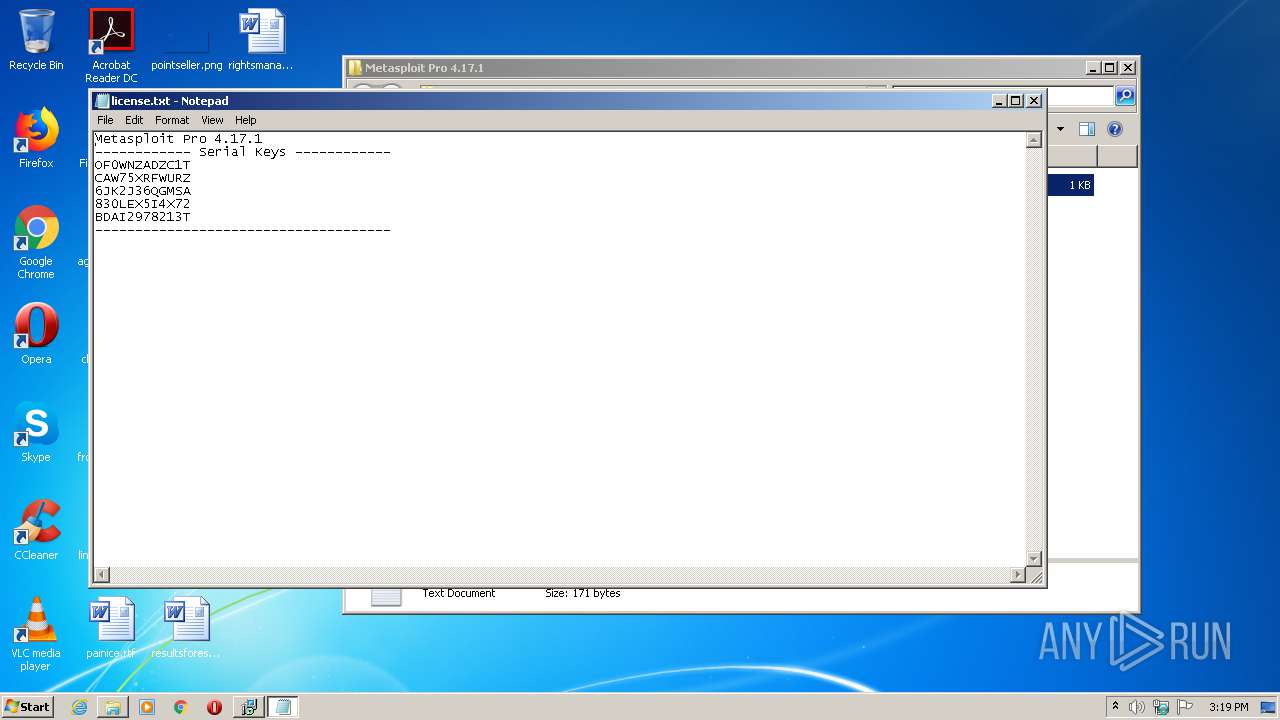Click the Start button
The width and height of the screenshot is (1280, 720).
tap(28, 707)
